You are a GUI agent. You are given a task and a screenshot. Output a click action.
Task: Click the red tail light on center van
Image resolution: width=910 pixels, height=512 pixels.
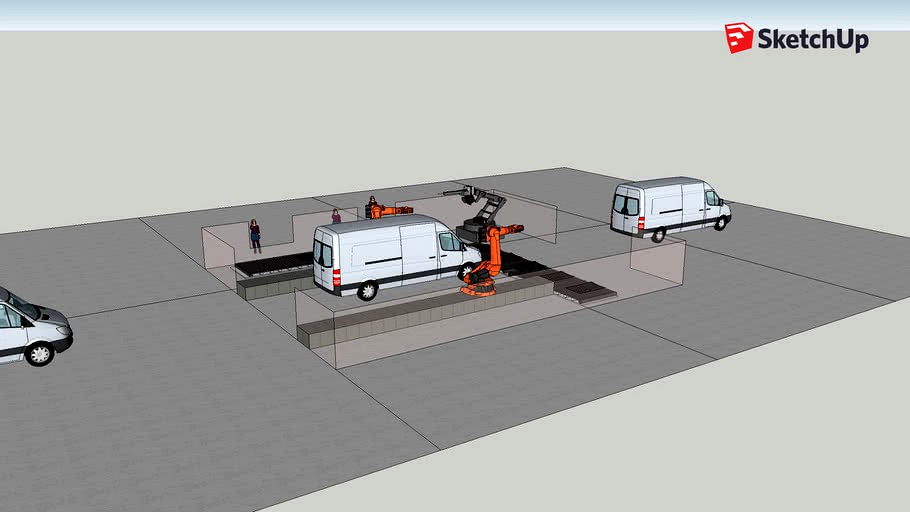click(337, 277)
